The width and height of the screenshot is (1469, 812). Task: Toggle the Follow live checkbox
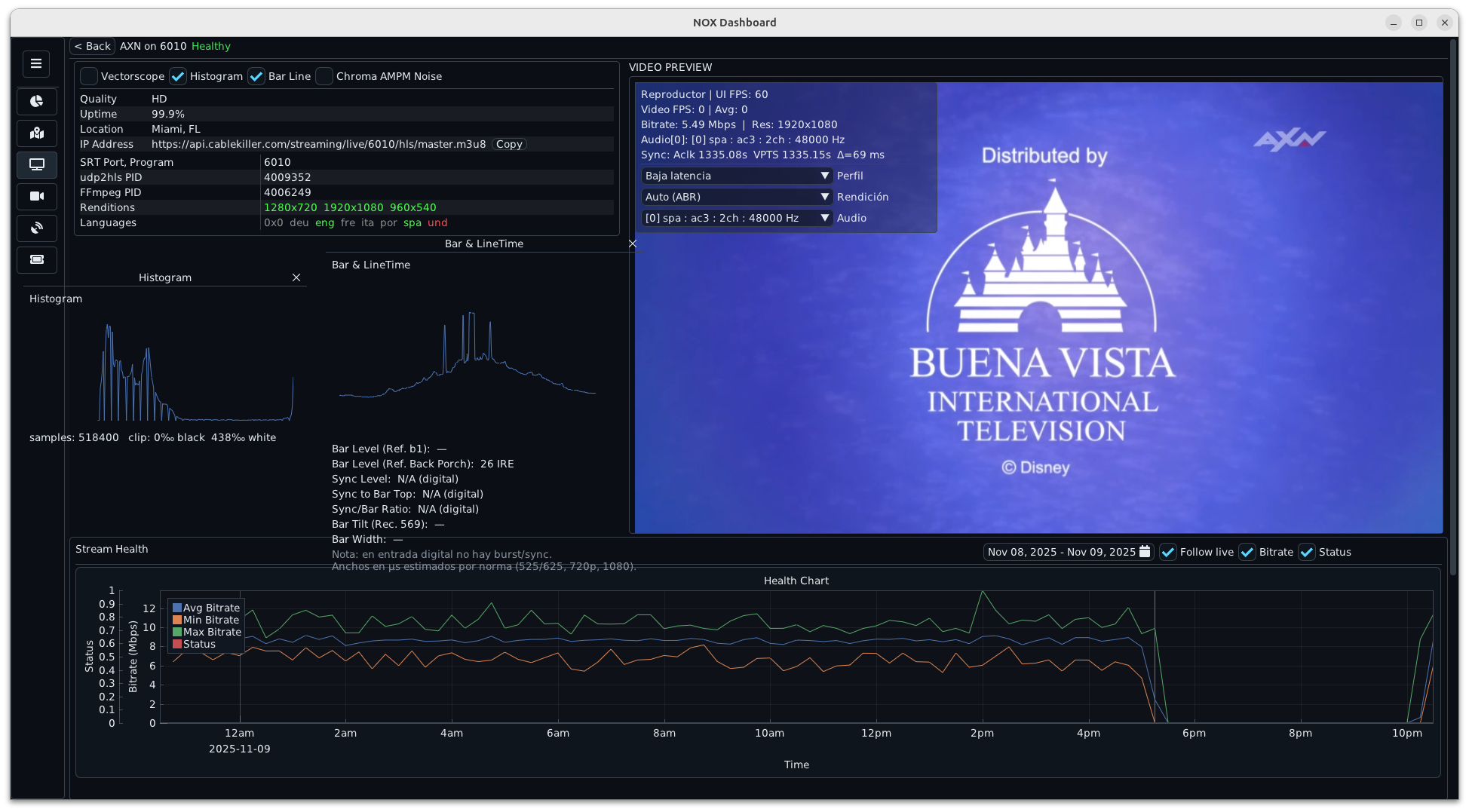(x=1168, y=552)
